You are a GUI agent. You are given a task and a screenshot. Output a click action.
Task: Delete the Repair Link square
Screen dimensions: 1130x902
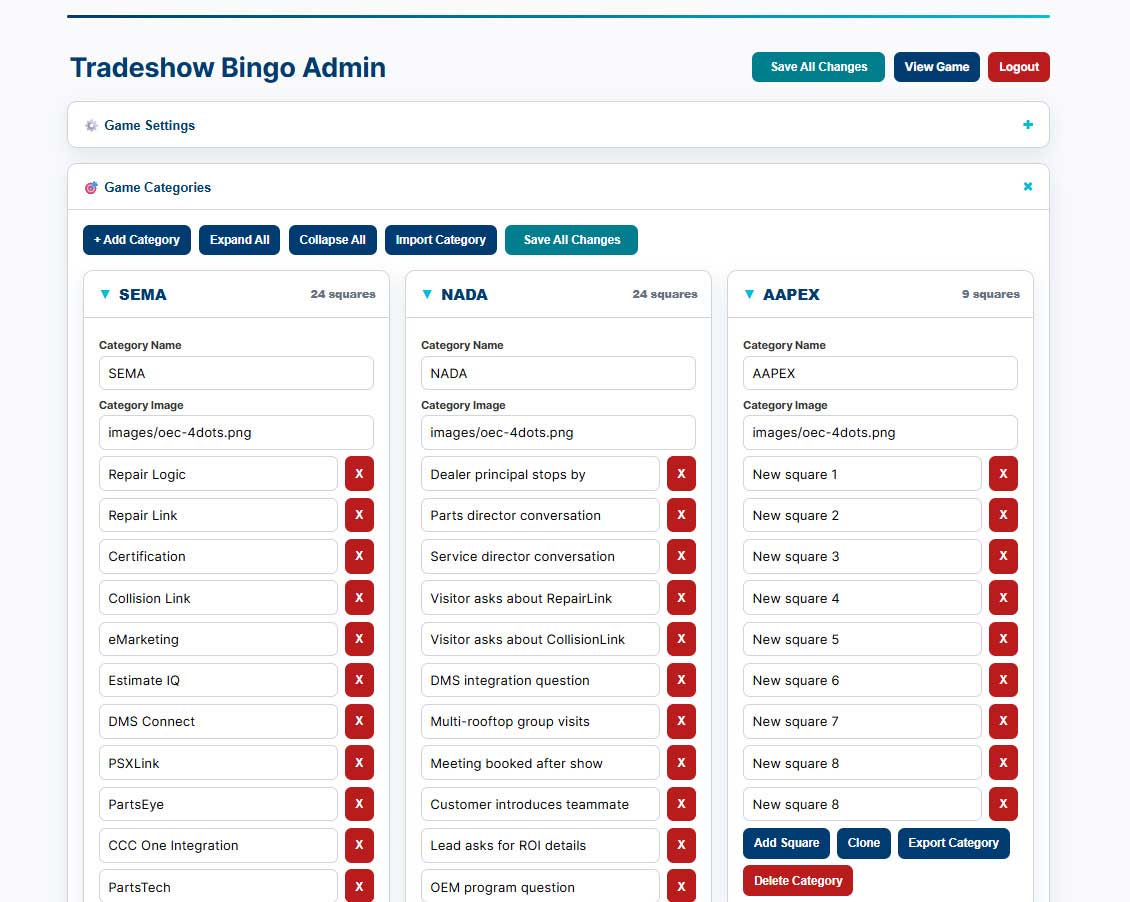coord(359,514)
